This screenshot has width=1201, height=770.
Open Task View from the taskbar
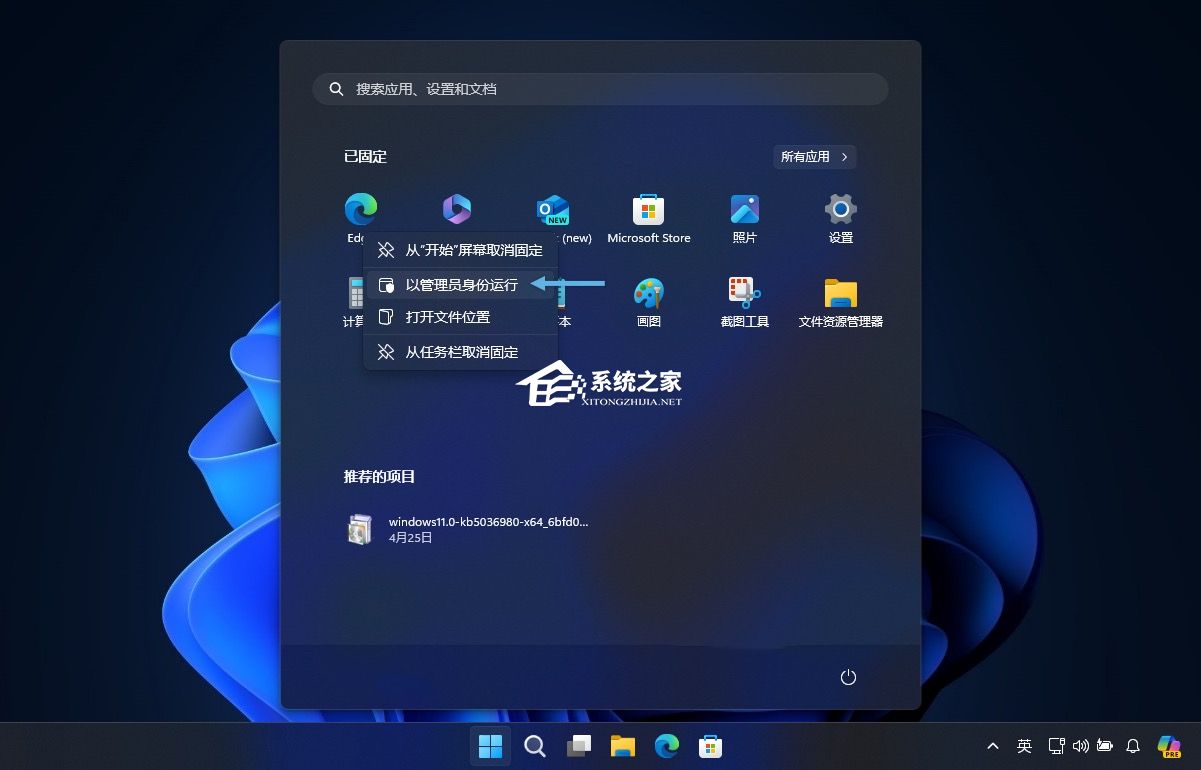pos(578,746)
